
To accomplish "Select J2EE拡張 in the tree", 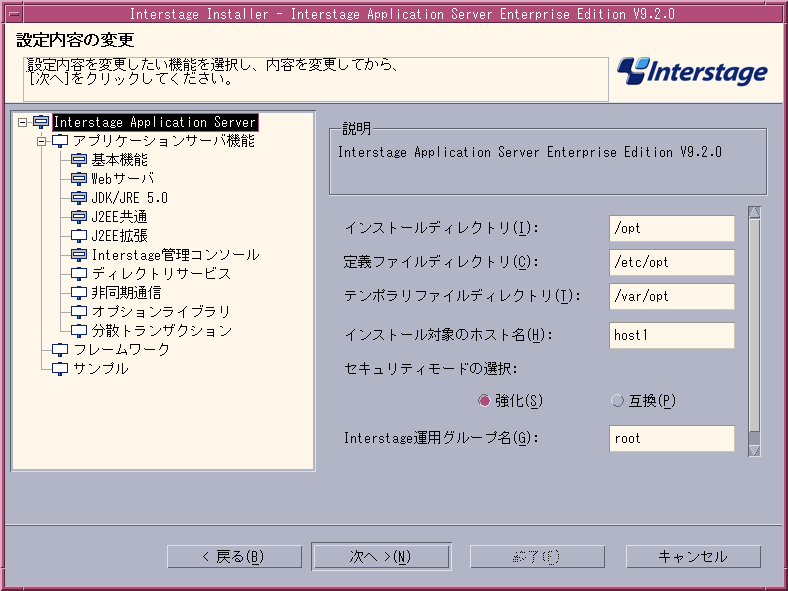I will (120, 236).
